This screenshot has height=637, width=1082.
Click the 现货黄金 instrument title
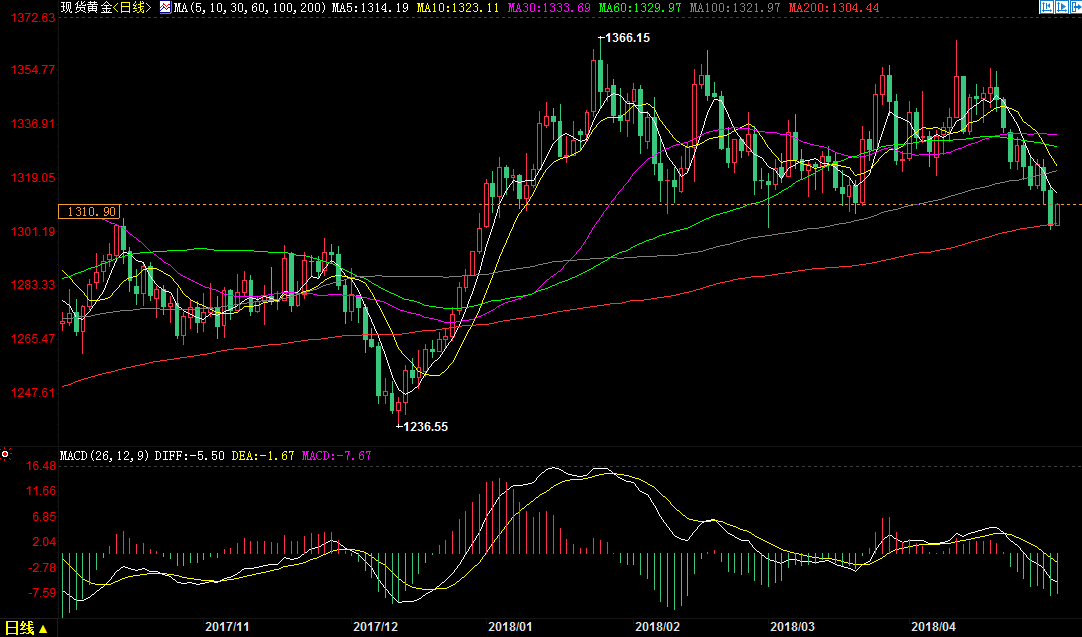pos(85,8)
